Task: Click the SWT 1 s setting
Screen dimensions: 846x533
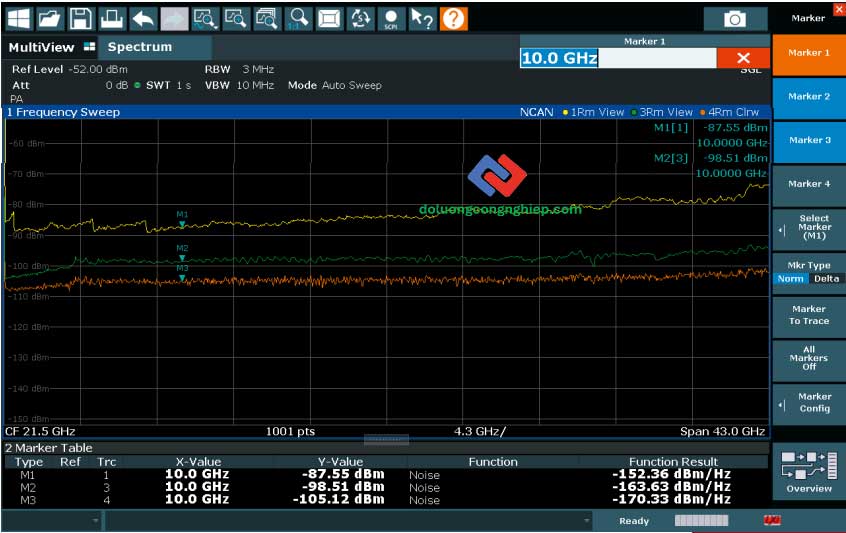Action: tap(168, 85)
